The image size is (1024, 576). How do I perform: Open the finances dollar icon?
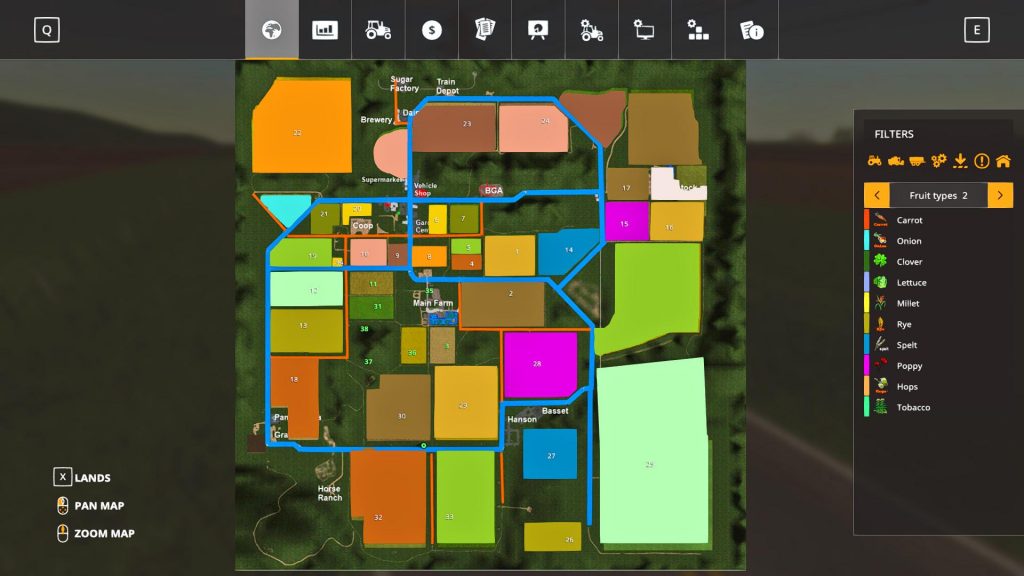point(431,29)
